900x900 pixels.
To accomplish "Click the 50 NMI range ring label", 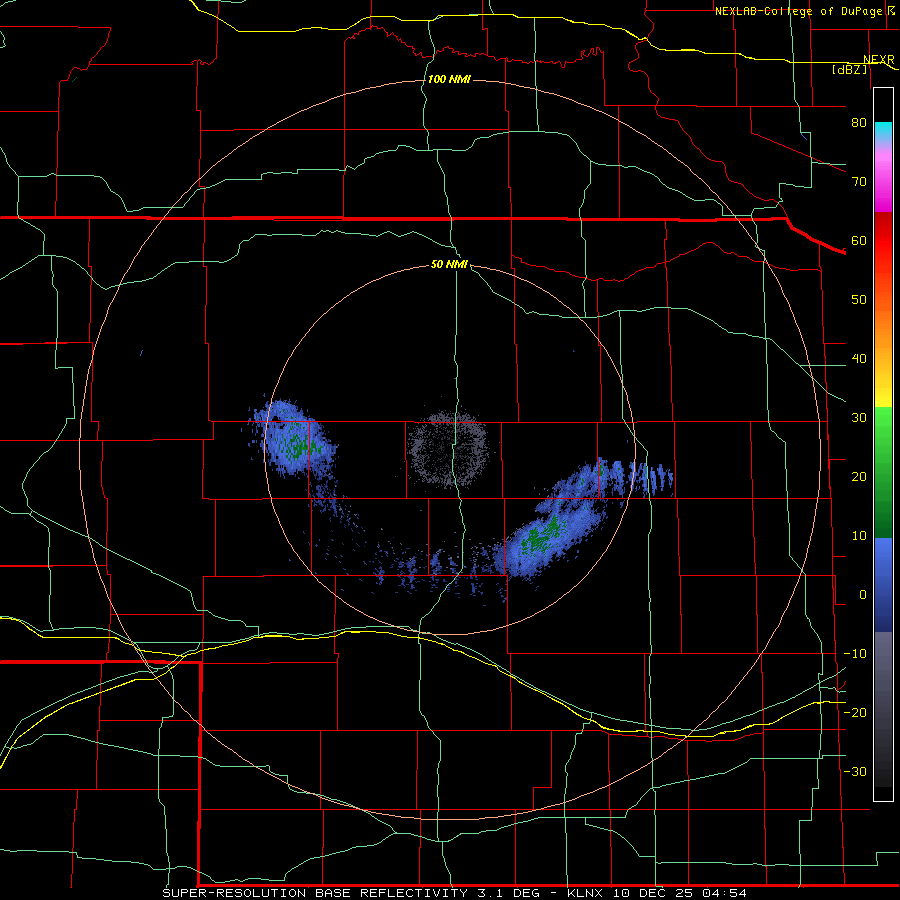I will tap(449, 264).
